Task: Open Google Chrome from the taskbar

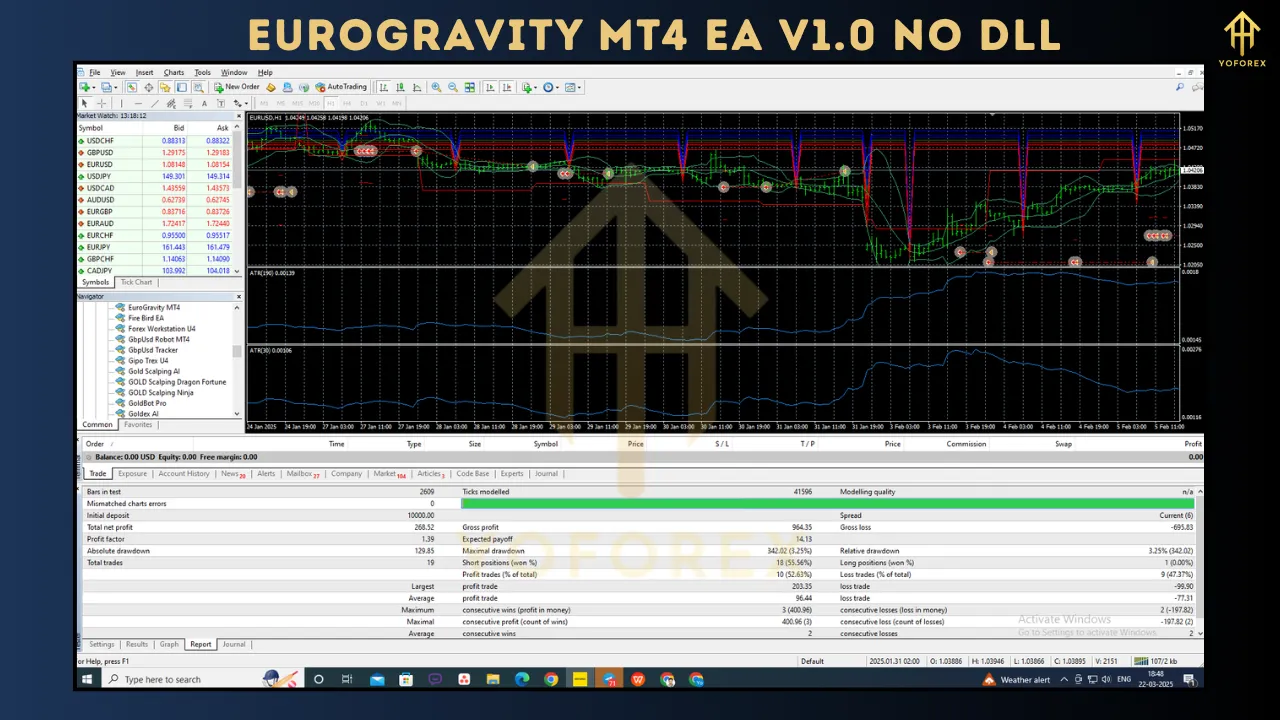Action: (x=551, y=679)
